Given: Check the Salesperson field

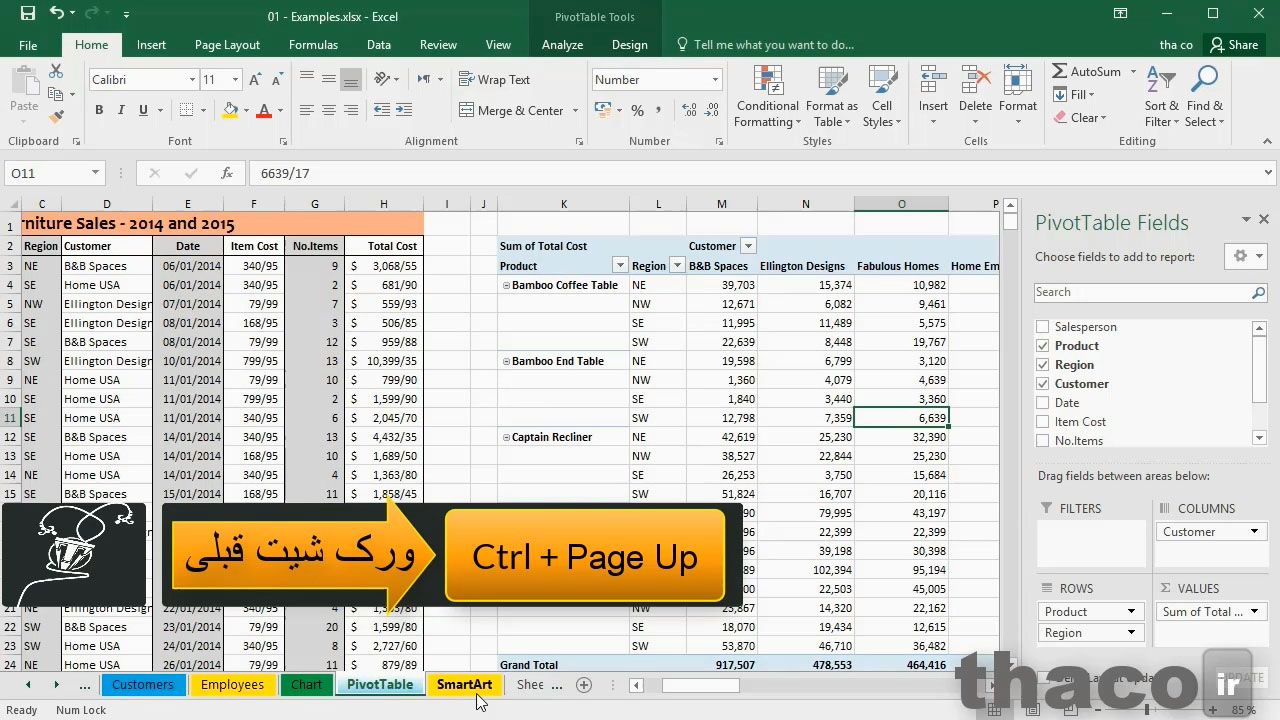Looking at the screenshot, I should click(1043, 327).
